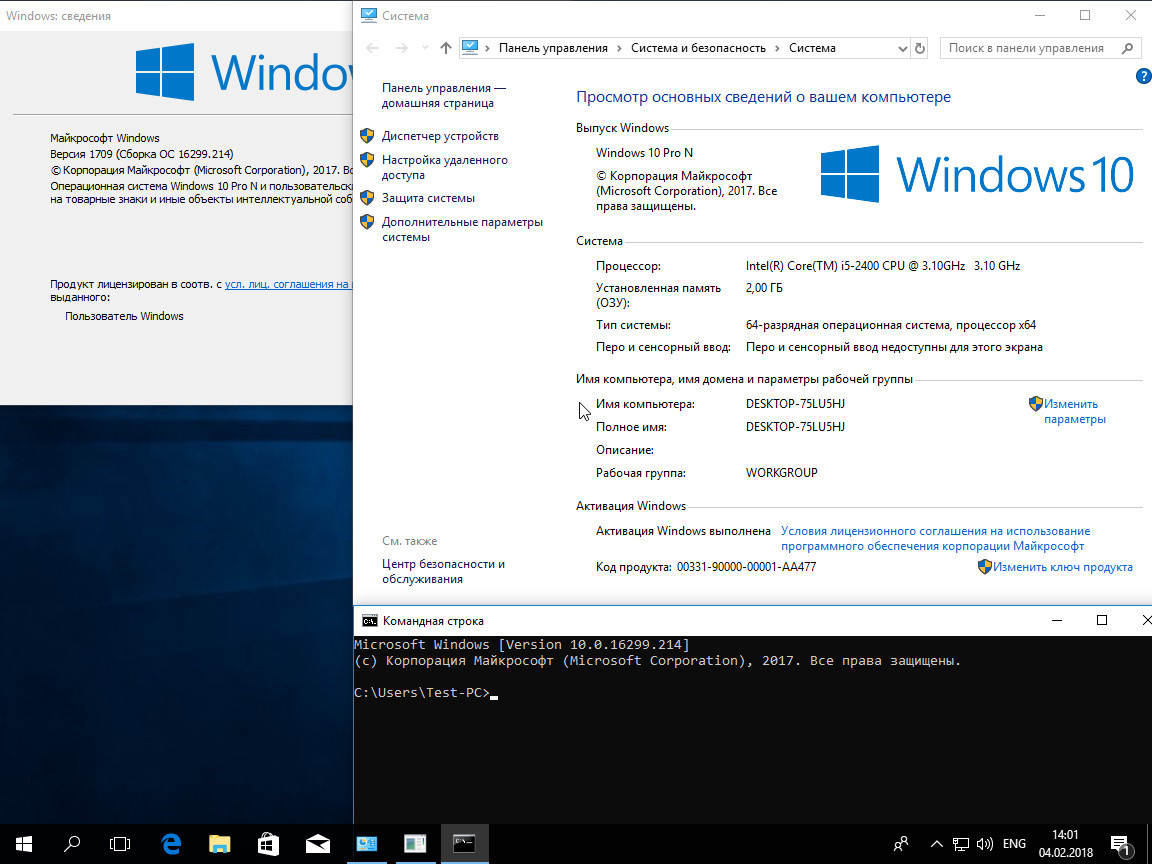Click "Изменить параметры" for computer name

tap(1073, 411)
